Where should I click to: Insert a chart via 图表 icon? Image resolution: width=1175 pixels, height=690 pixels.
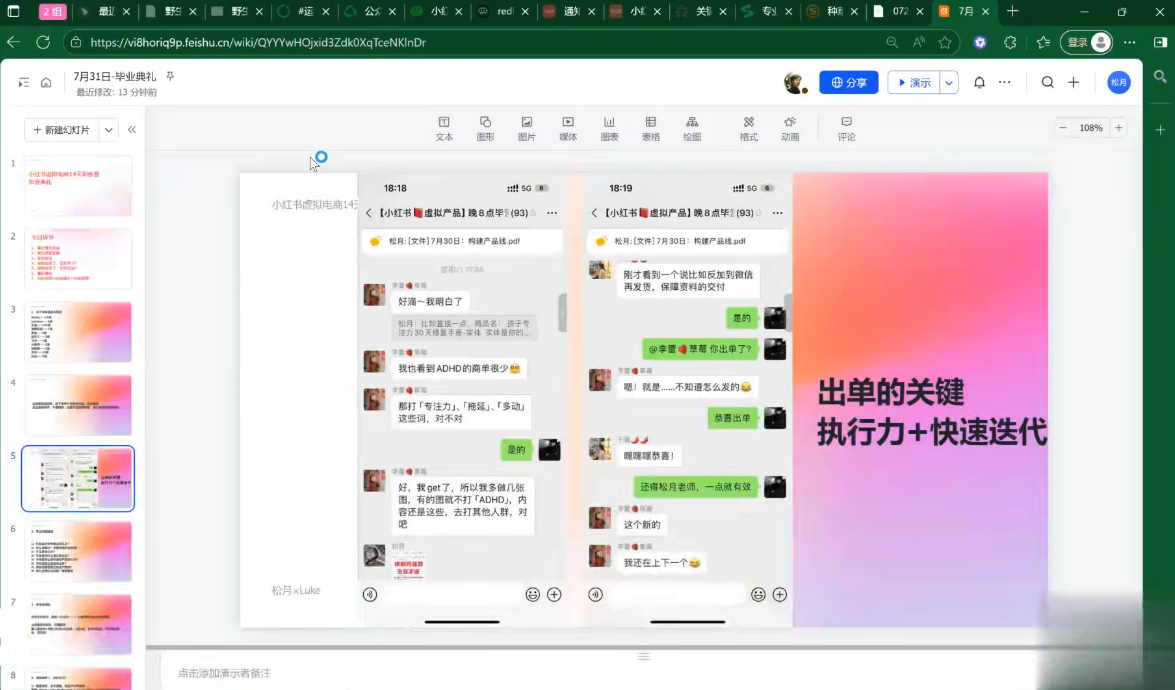tap(609, 128)
